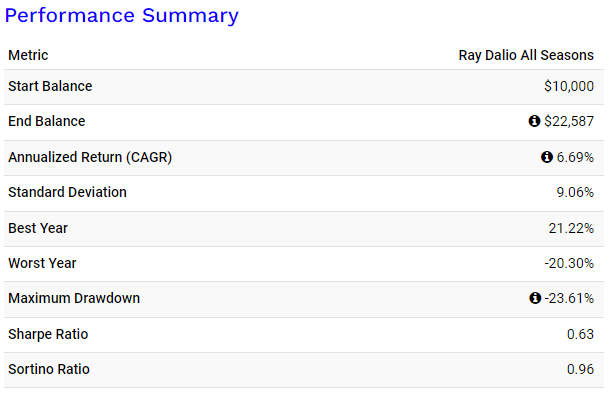
Task: Click the Performance Summary heading
Action: [x=122, y=16]
